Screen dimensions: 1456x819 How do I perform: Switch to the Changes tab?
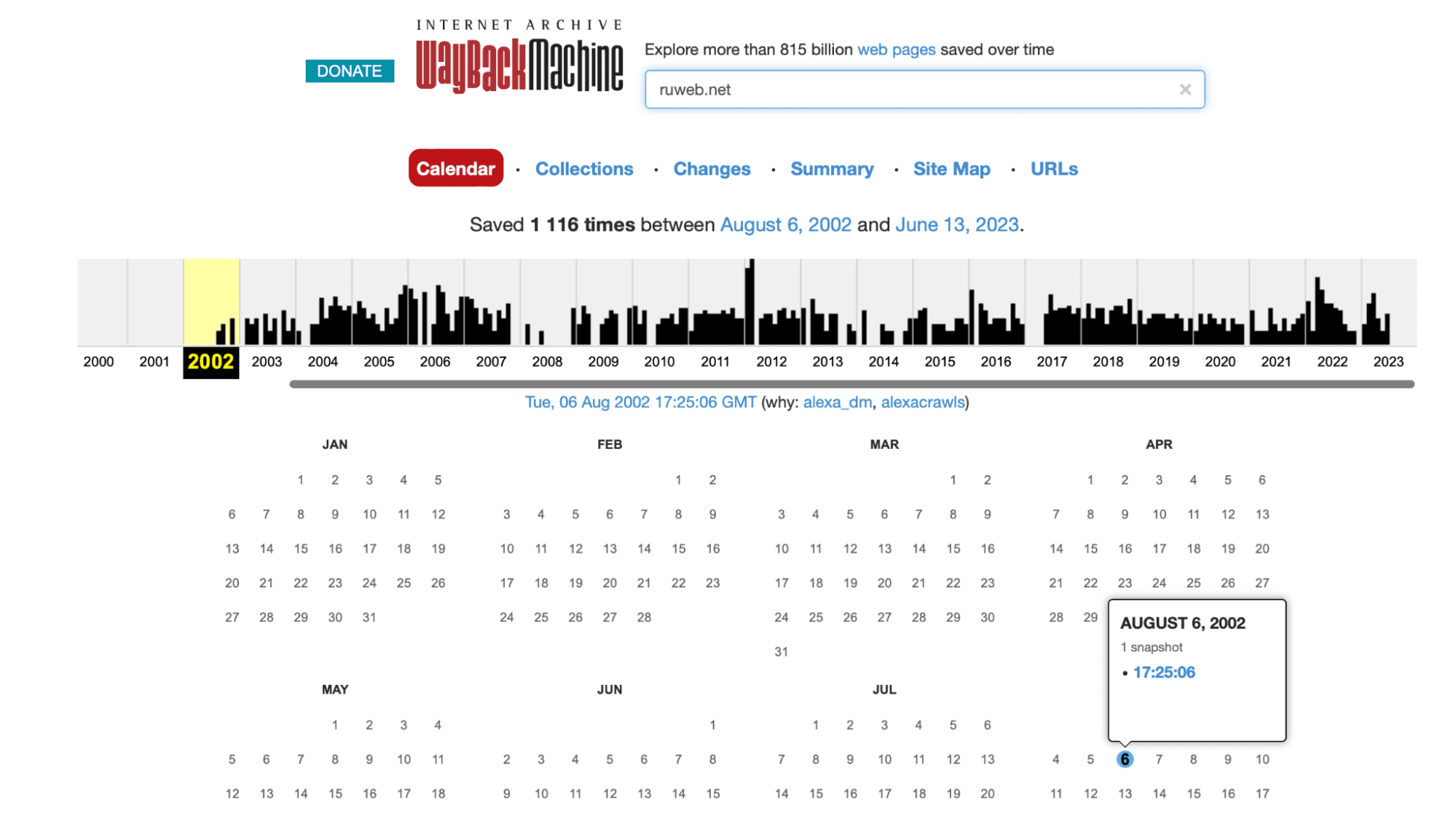pyautogui.click(x=712, y=168)
